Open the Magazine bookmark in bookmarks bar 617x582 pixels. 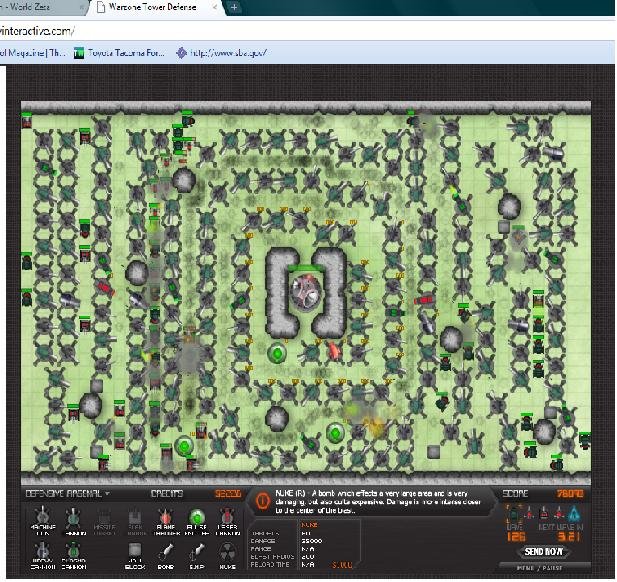(x=32, y=52)
